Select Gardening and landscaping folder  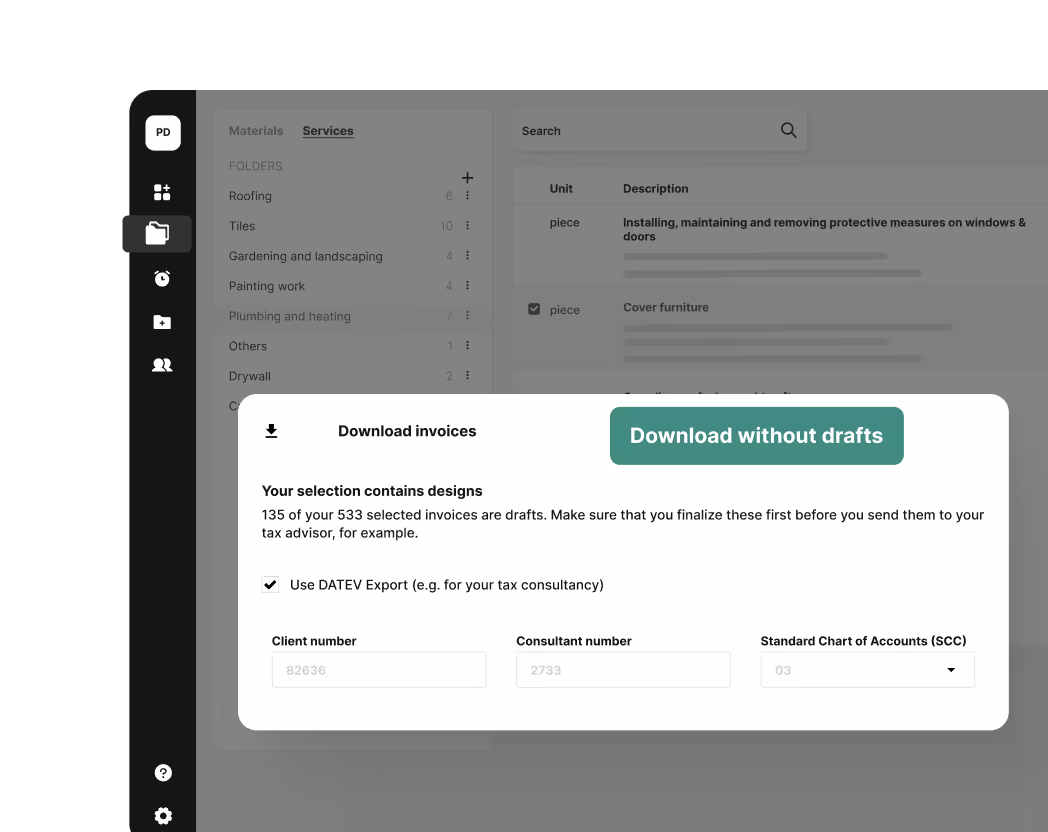pyautogui.click(x=305, y=256)
